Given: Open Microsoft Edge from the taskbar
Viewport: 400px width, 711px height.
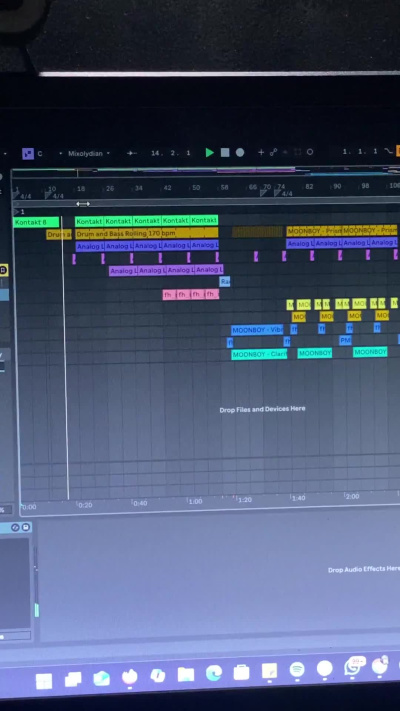Looking at the screenshot, I should tap(214, 673).
